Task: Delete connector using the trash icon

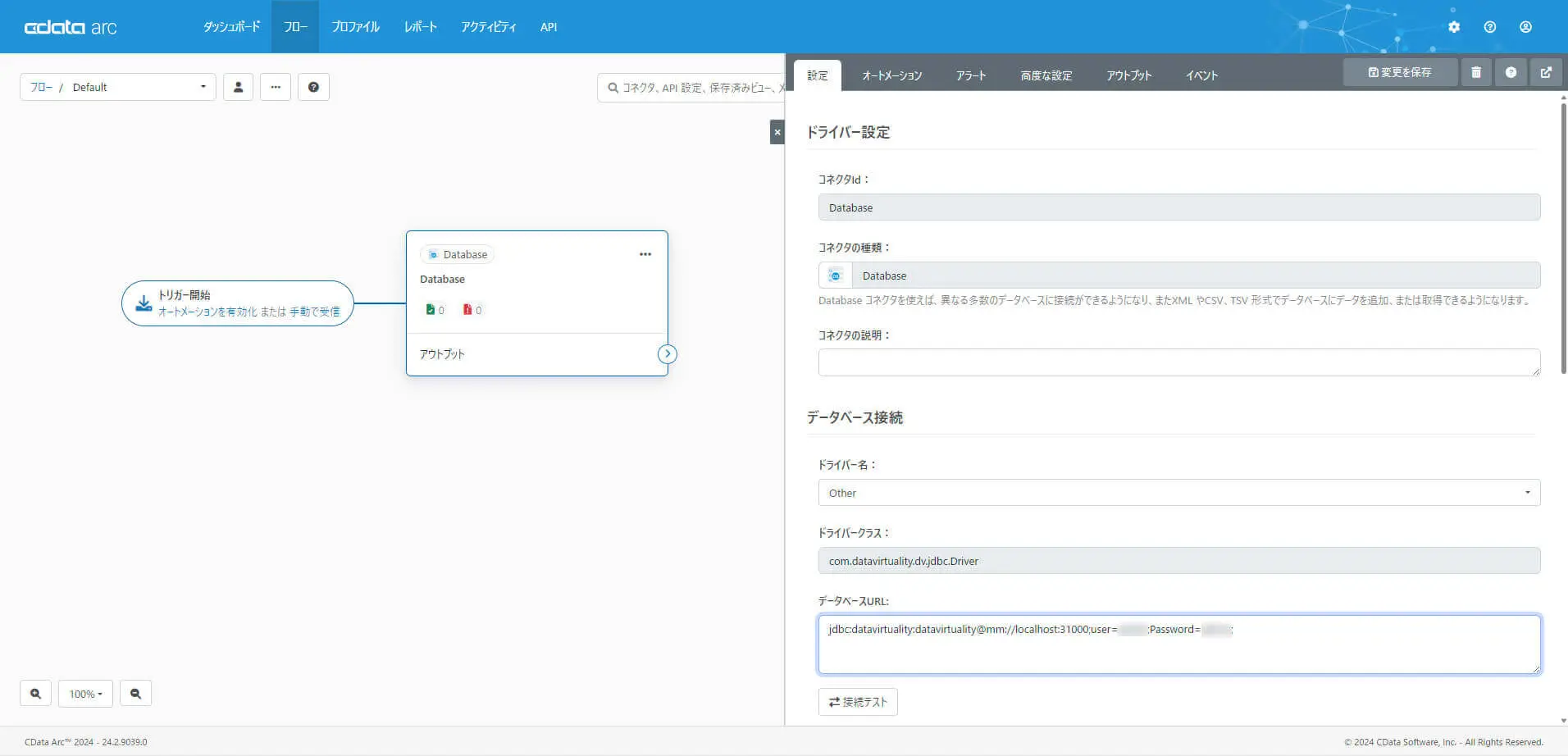Action: click(1476, 72)
